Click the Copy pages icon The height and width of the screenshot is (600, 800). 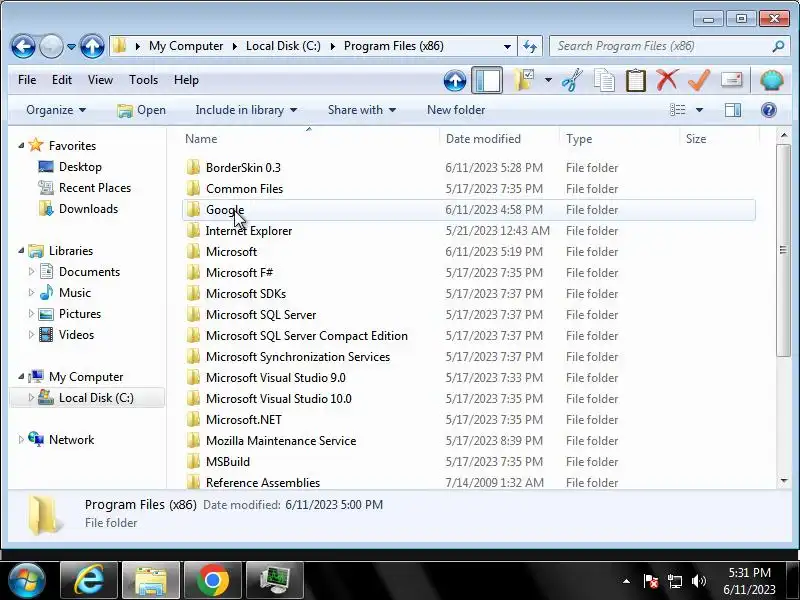point(604,80)
